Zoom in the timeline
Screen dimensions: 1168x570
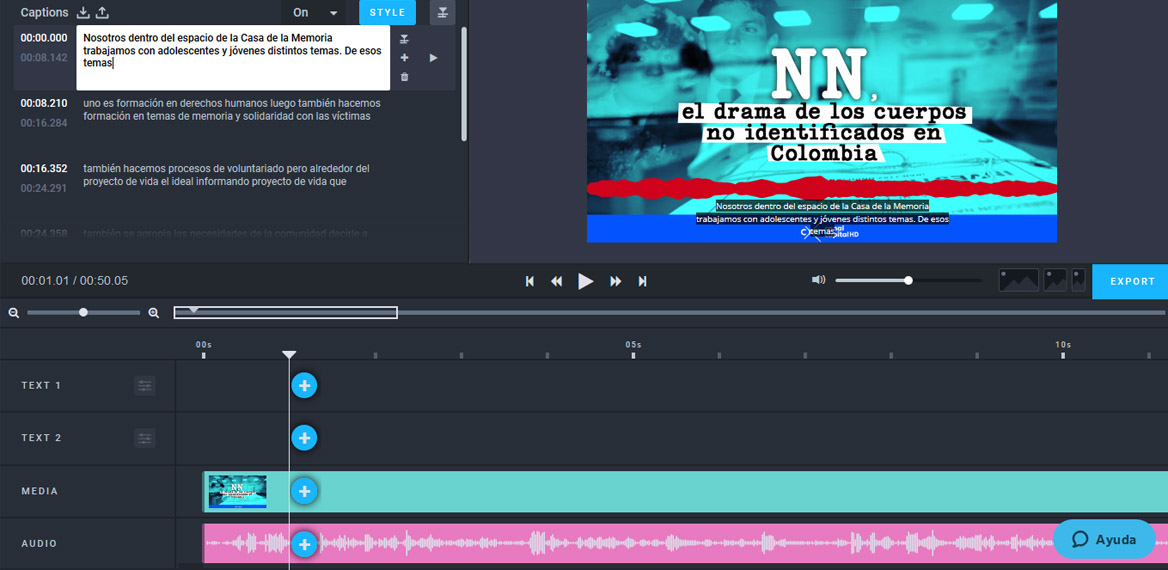153,313
